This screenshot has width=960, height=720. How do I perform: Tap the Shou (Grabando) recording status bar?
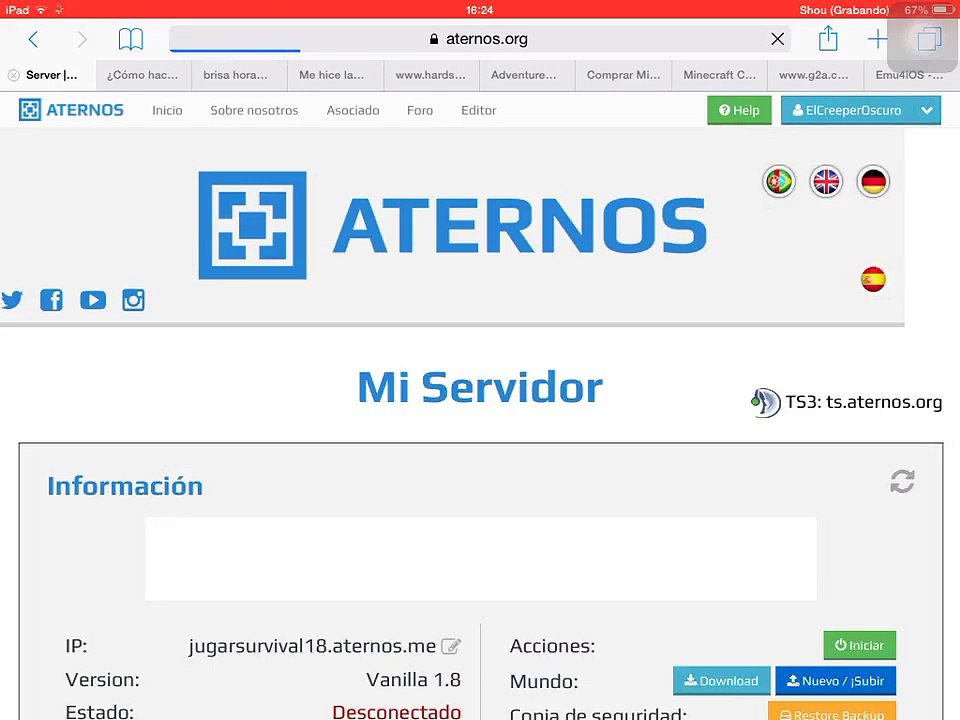pos(844,10)
